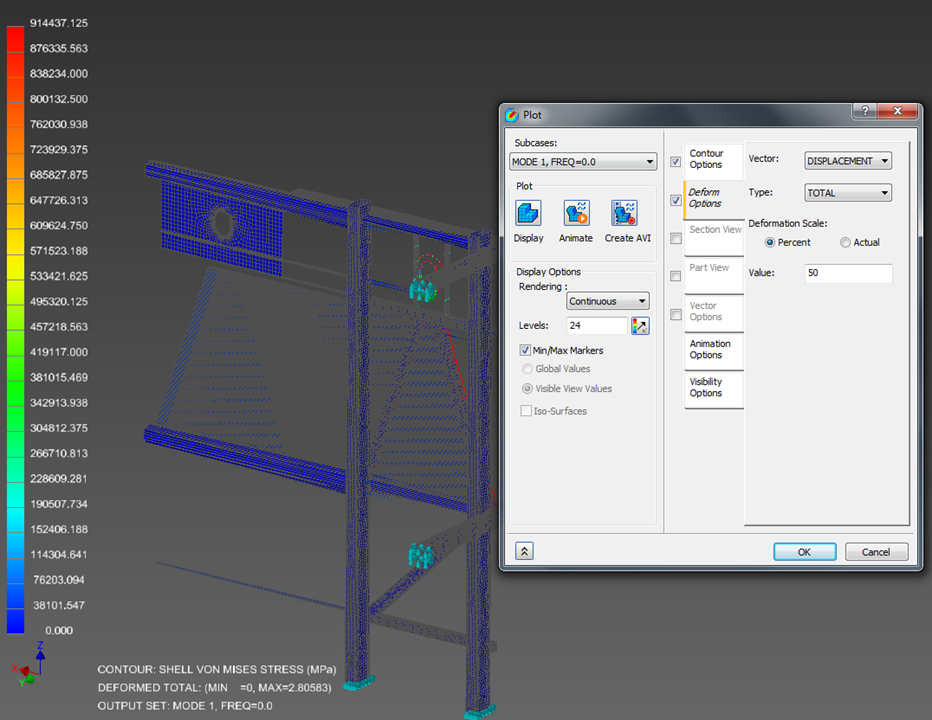The height and width of the screenshot is (720, 932).
Task: Click the Cancel button
Action: [876, 551]
